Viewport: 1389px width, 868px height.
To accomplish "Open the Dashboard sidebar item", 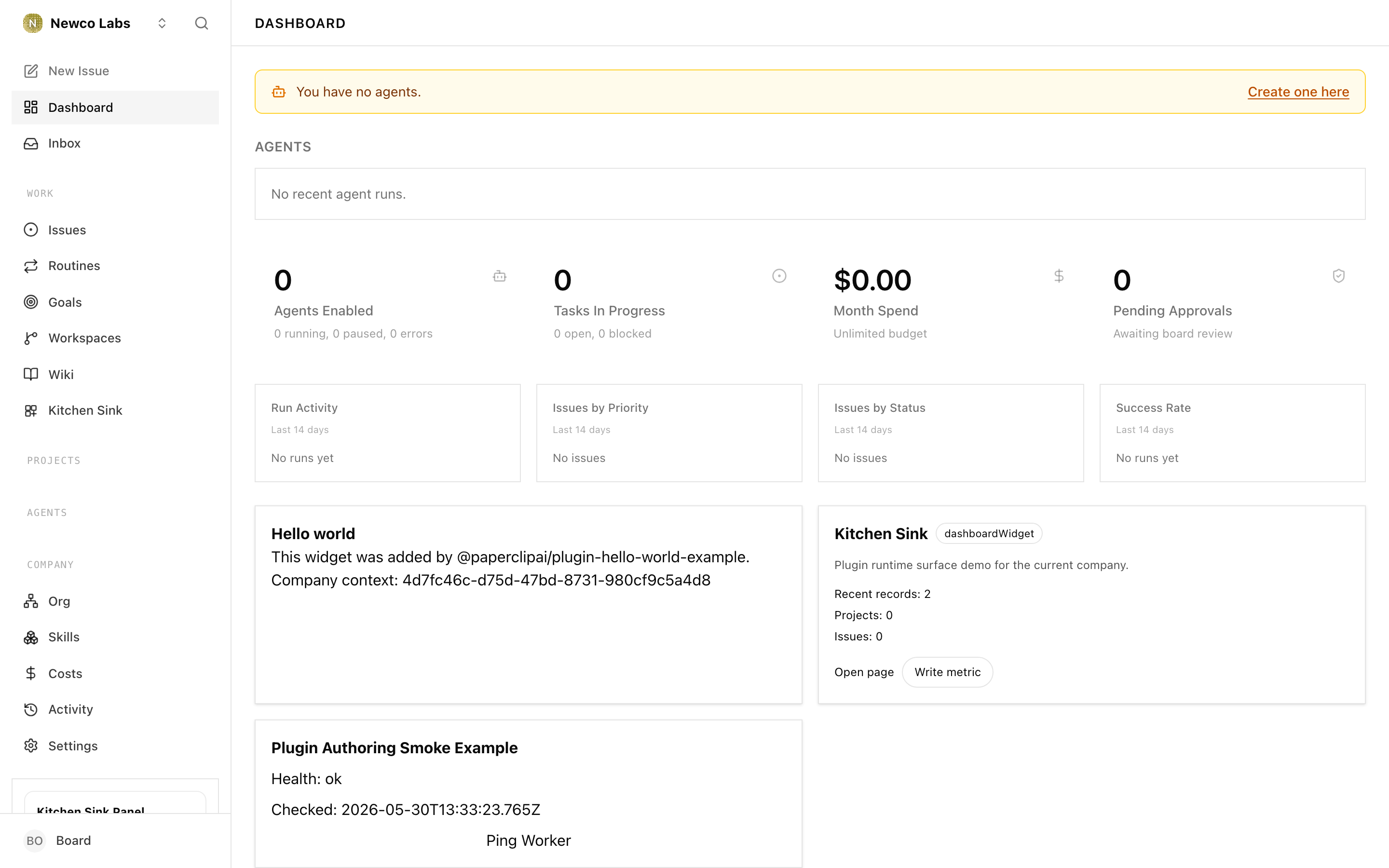I will tap(115, 108).
